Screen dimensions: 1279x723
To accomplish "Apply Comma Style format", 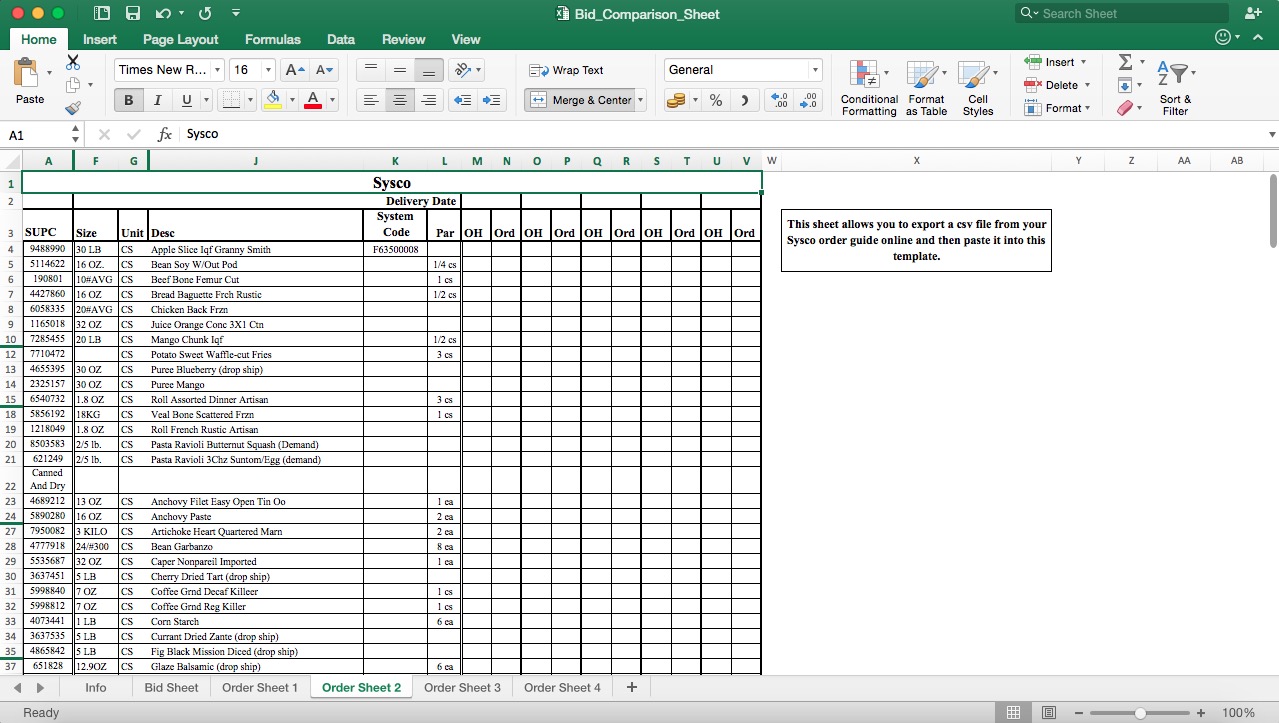I will coord(744,100).
